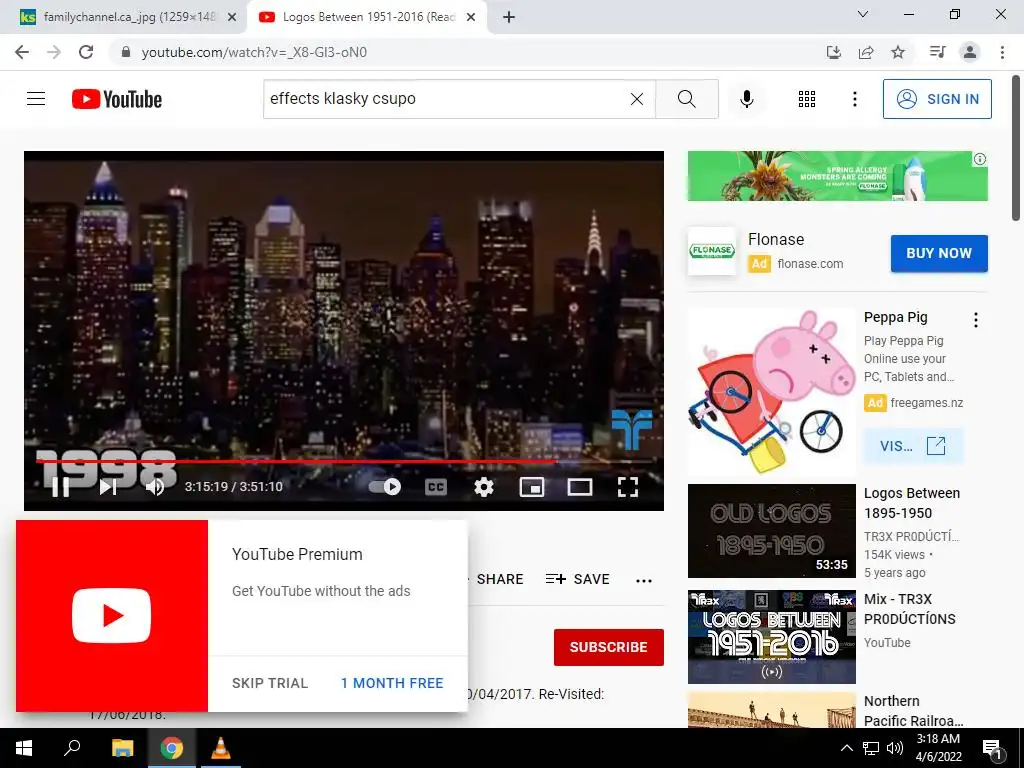Open the YouTube guide hamburger menu
Image resolution: width=1024 pixels, height=768 pixels.
tap(36, 99)
